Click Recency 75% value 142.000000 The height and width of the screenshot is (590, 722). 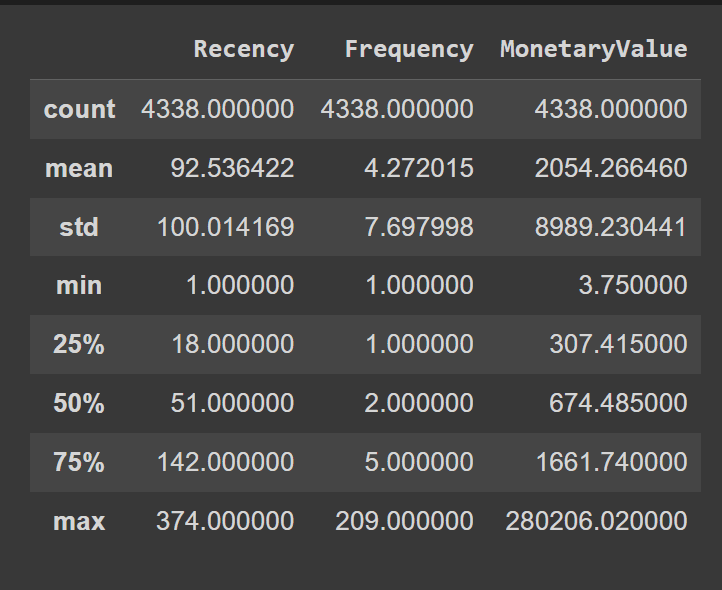(226, 462)
